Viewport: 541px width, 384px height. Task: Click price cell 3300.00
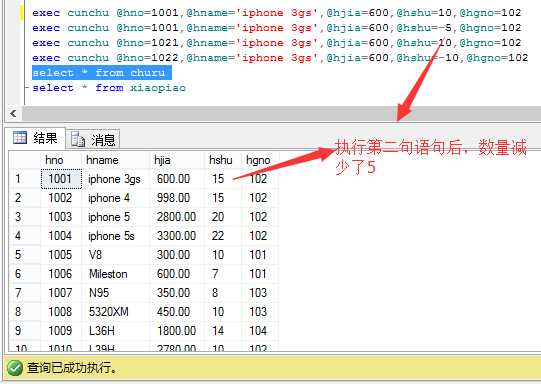176,236
